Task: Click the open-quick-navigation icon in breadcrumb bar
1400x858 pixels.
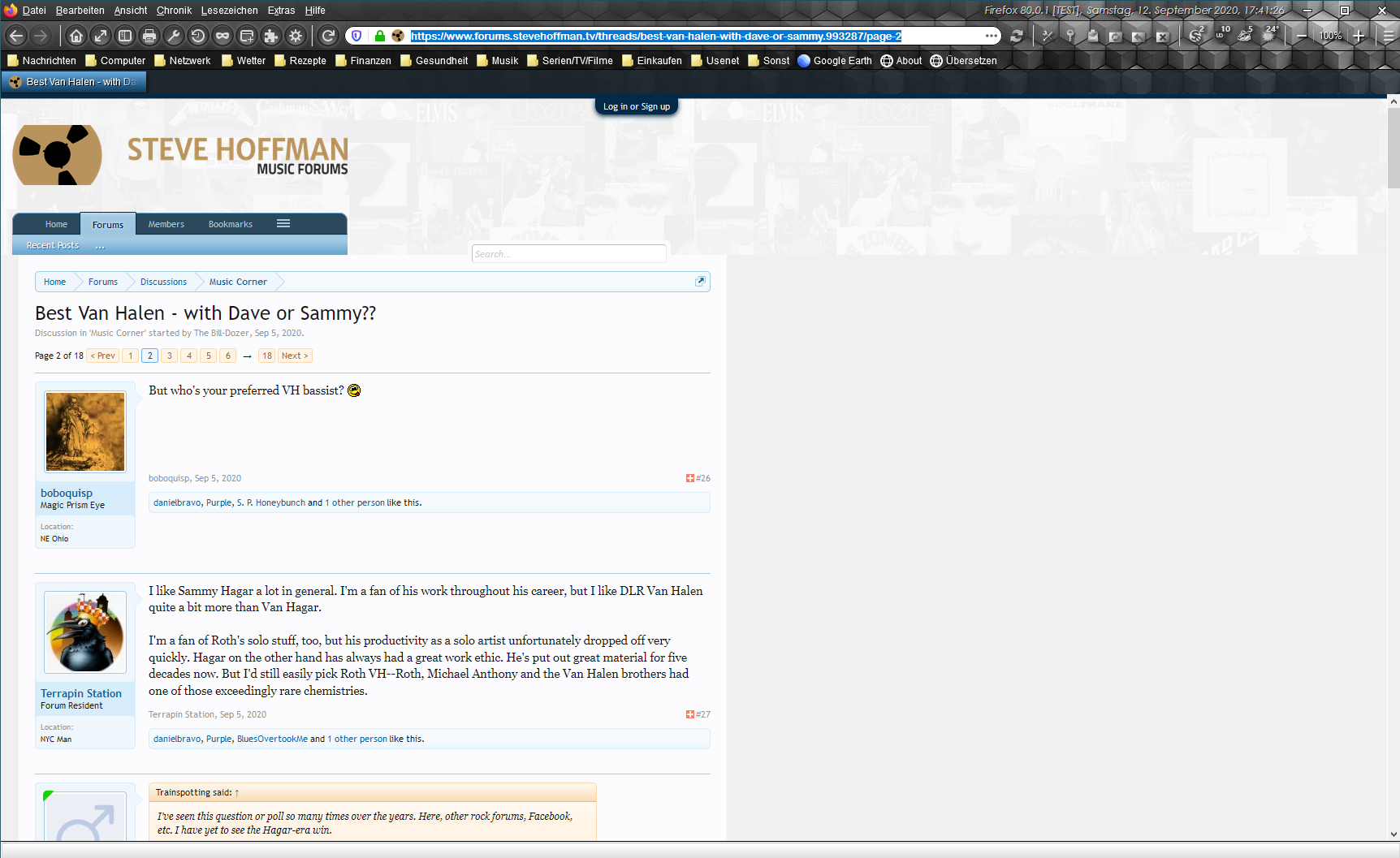Action: click(x=700, y=281)
